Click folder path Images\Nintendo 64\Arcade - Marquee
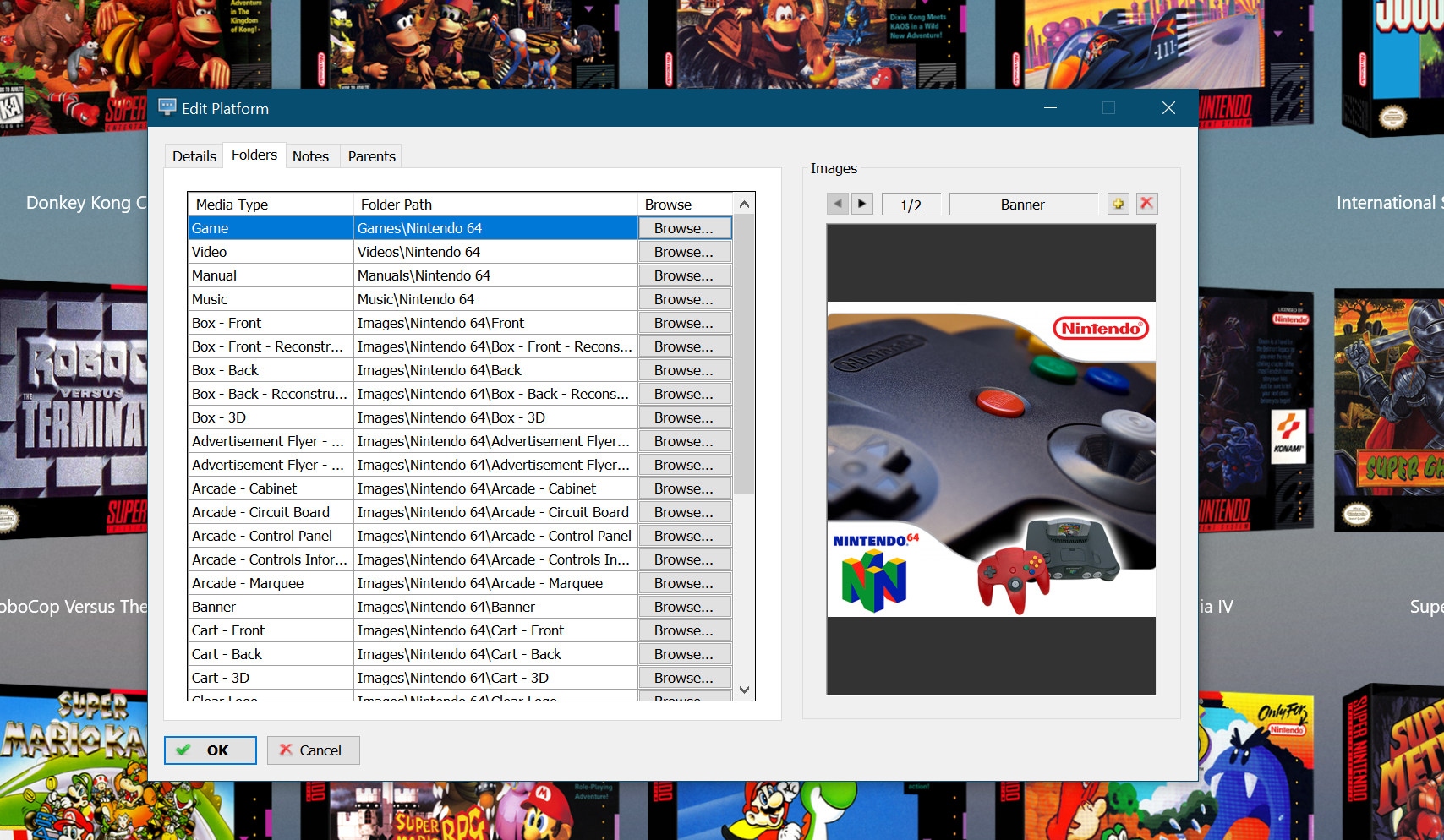Screen dimensions: 1444x840 click(495, 583)
